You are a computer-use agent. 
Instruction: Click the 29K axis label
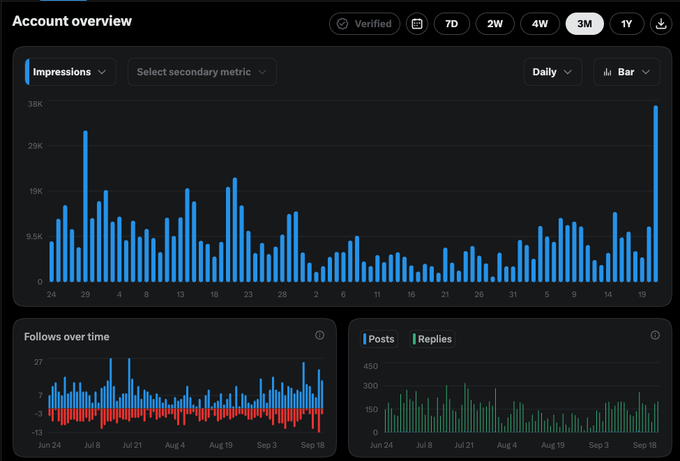[36, 146]
